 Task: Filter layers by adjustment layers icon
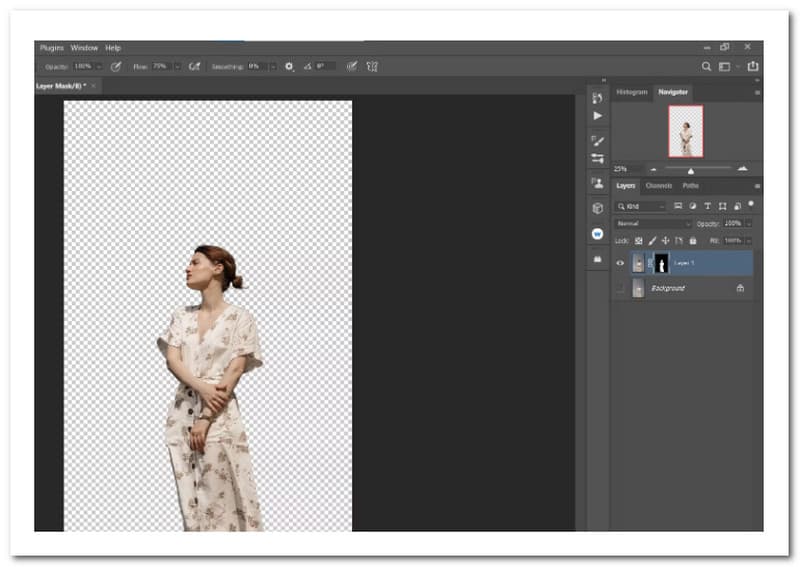pyautogui.click(x=693, y=206)
